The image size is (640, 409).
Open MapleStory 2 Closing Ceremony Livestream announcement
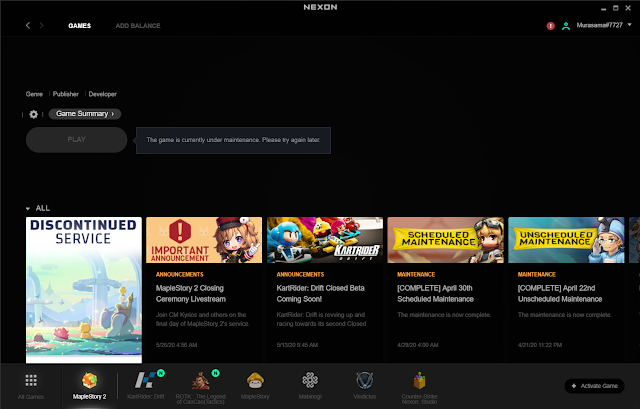pos(204,290)
